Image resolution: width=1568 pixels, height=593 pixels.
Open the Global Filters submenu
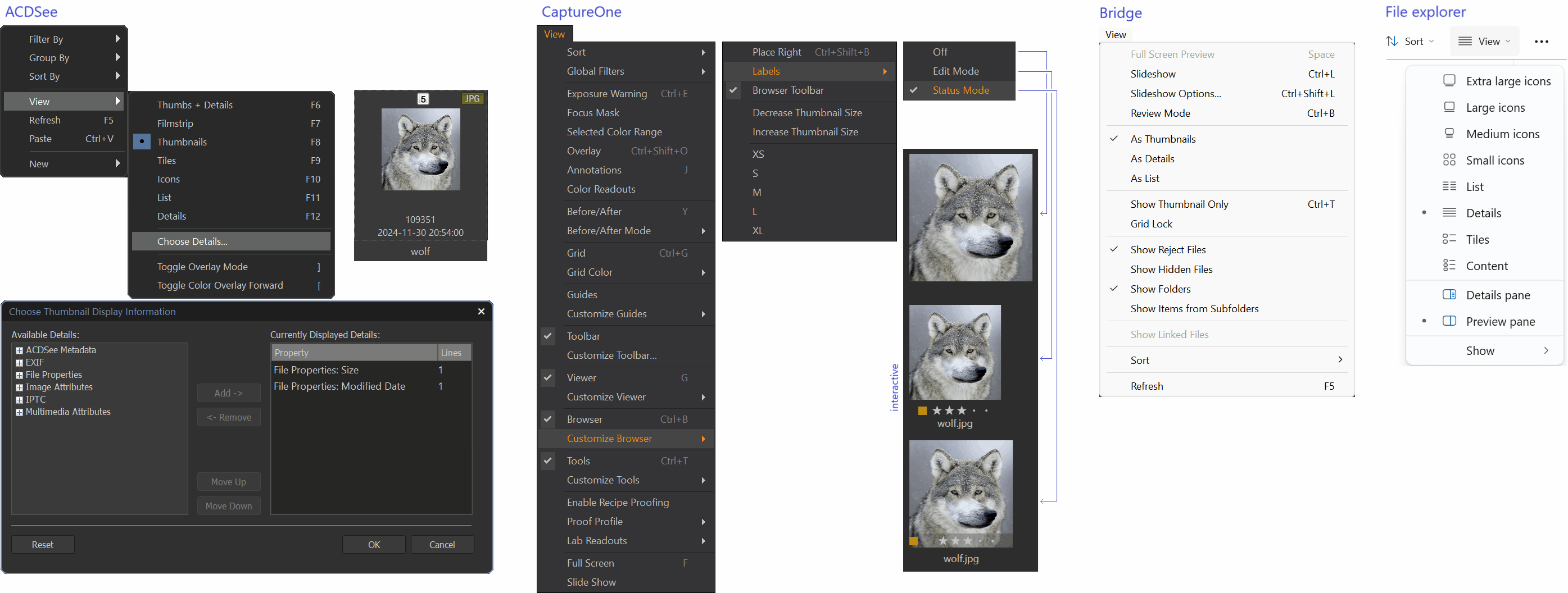coord(626,71)
